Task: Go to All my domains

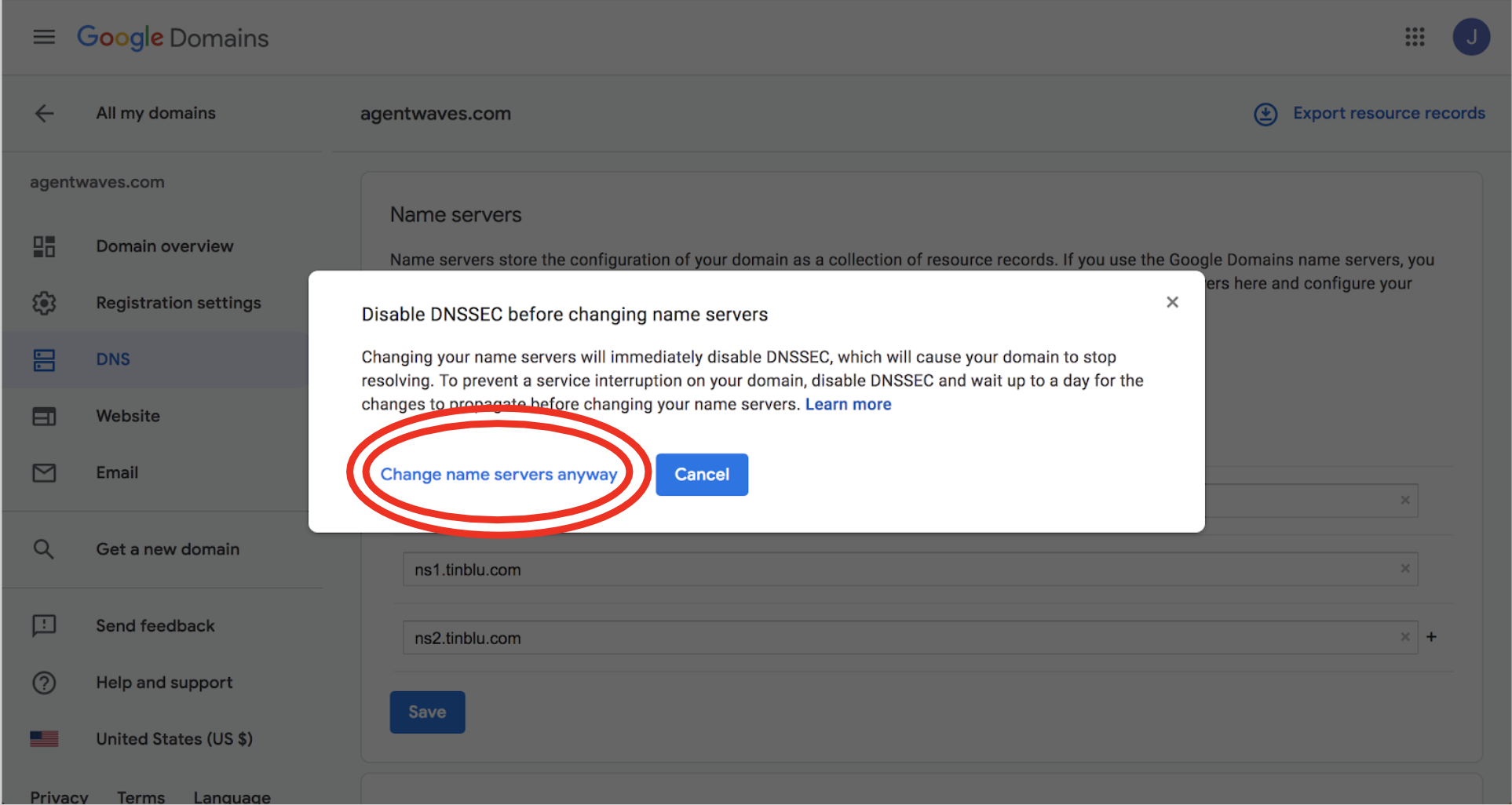Action: 155,113
